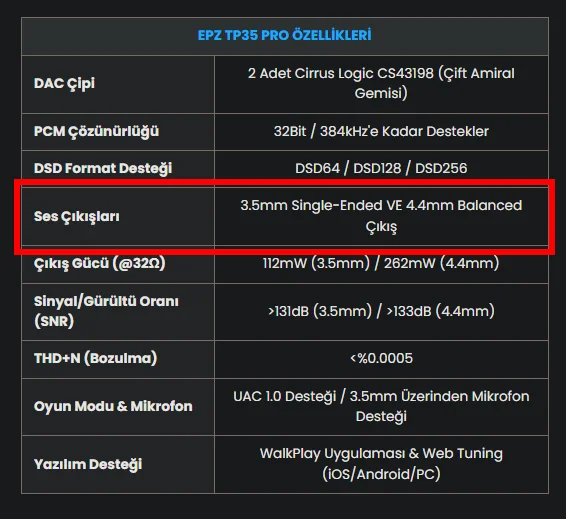Select the DSD Format Desteği label
This screenshot has height=519, width=566.
point(103,169)
